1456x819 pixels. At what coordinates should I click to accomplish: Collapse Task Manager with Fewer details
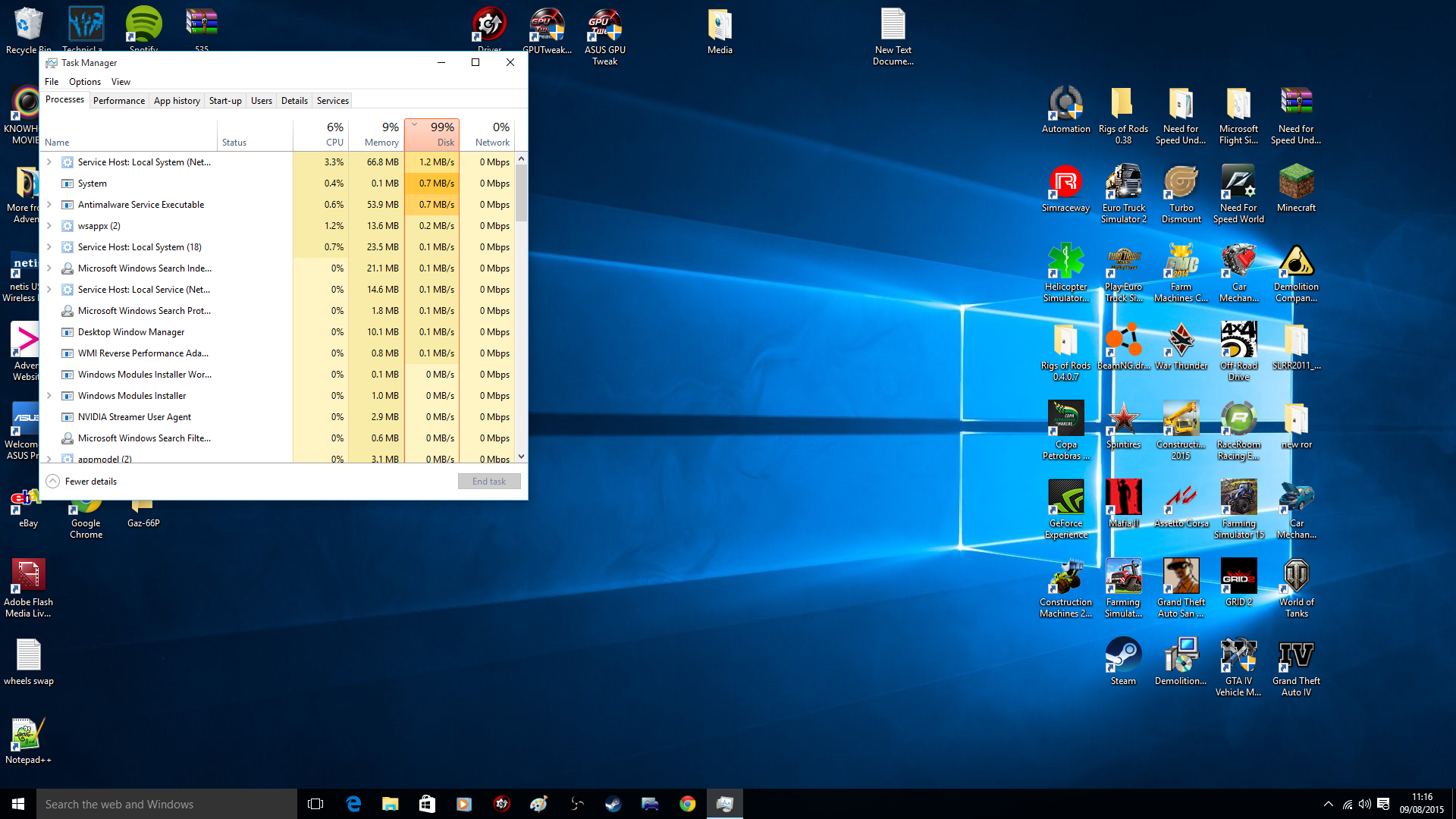81,482
